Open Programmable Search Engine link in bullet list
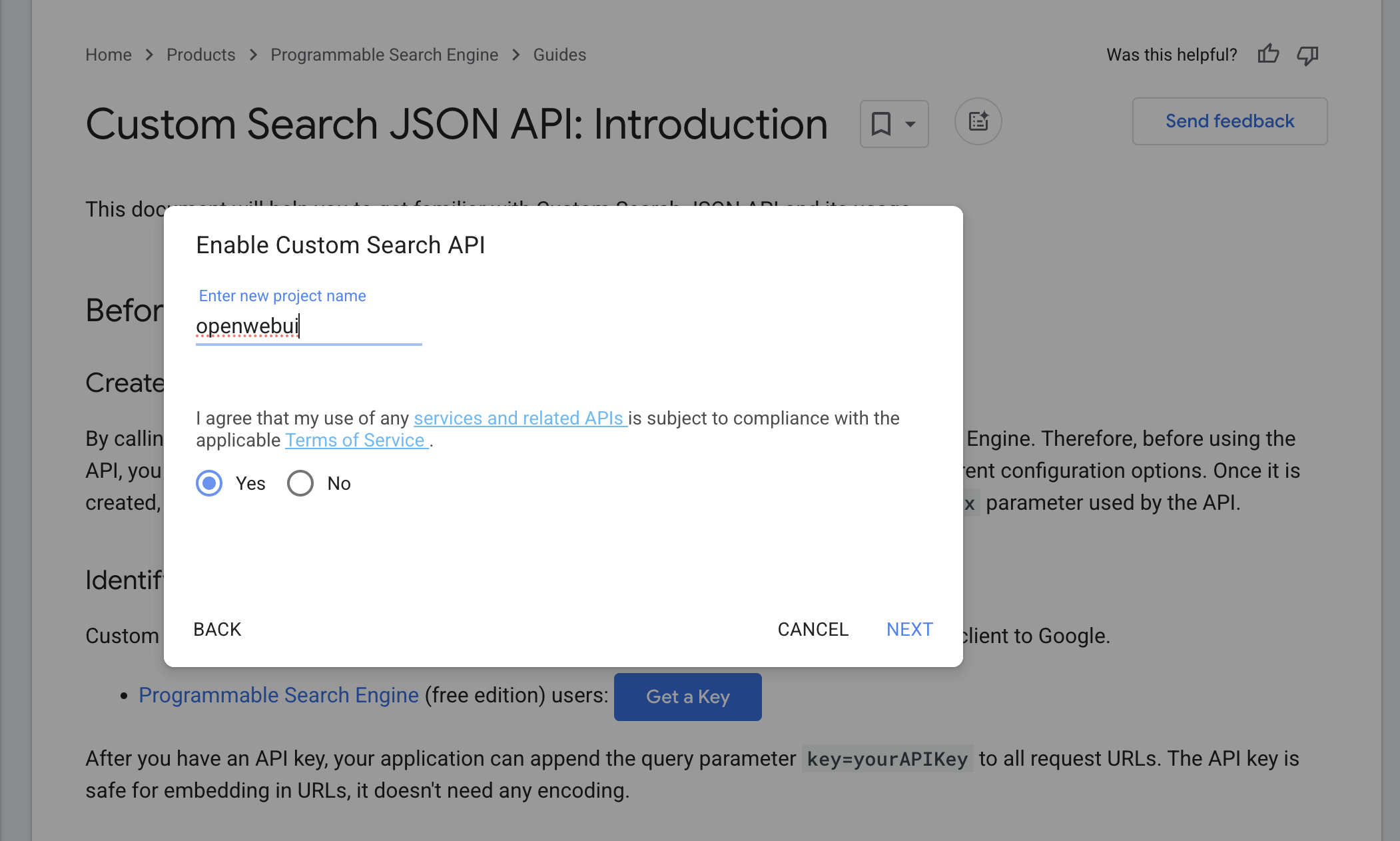Screen dimensions: 1400x841 (x=278, y=695)
